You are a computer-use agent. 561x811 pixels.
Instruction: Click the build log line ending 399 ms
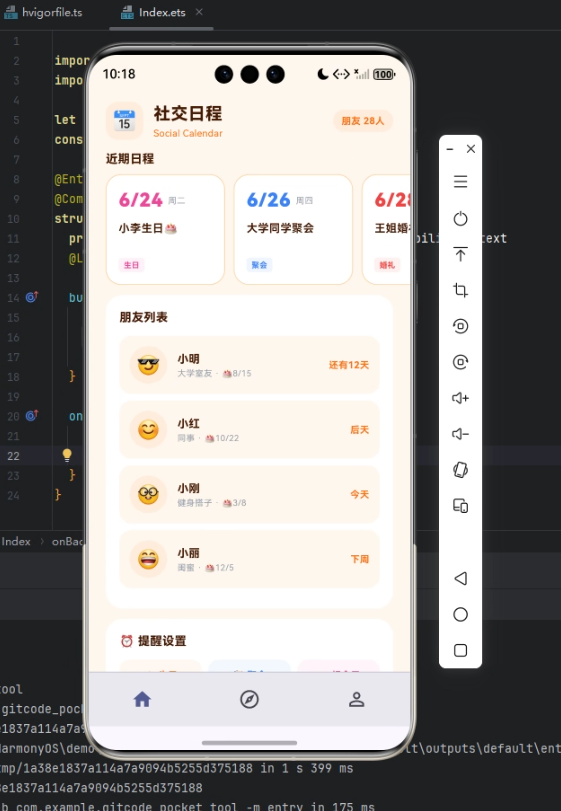177,768
